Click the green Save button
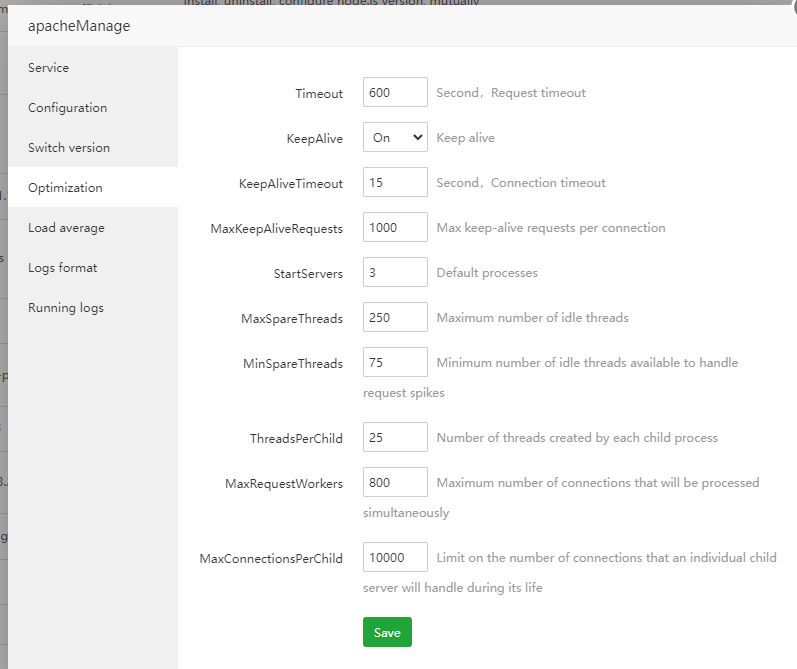Screen dimensions: 797x669 (387, 632)
